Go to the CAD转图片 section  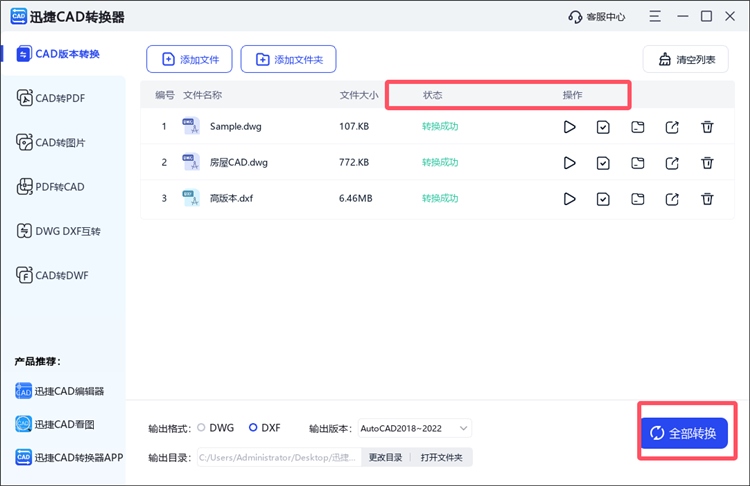coord(62,143)
